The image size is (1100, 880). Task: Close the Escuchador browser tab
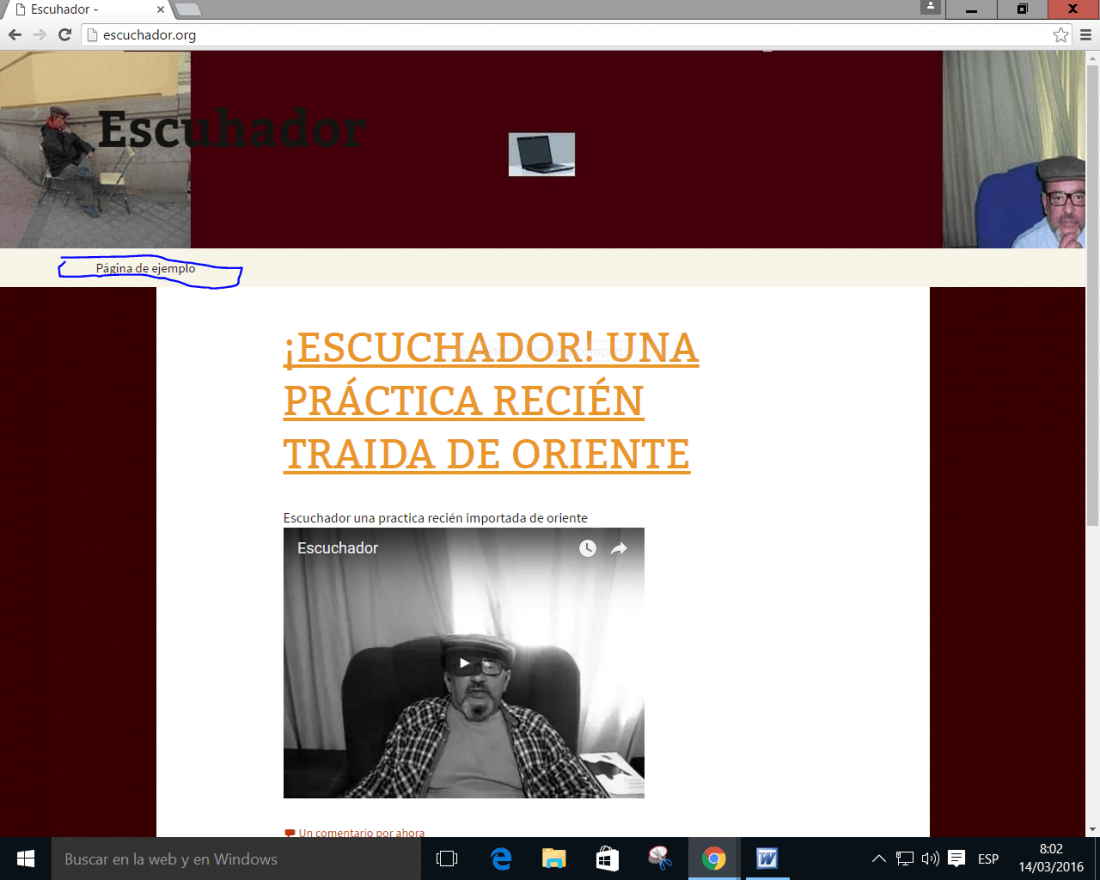pos(161,9)
